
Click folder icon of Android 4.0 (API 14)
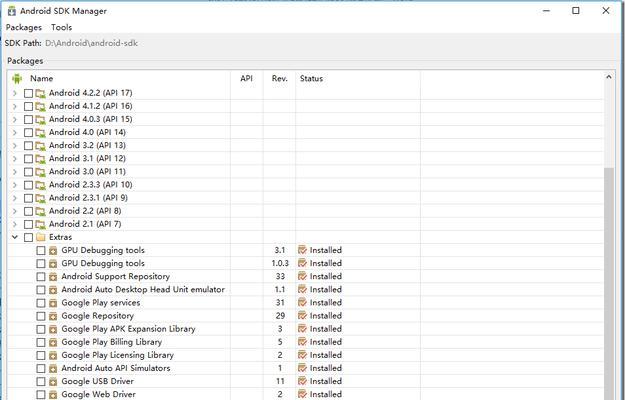pyautogui.click(x=40, y=133)
